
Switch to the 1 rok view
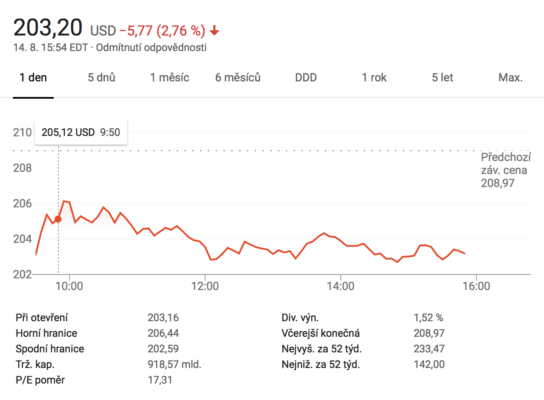[374, 77]
